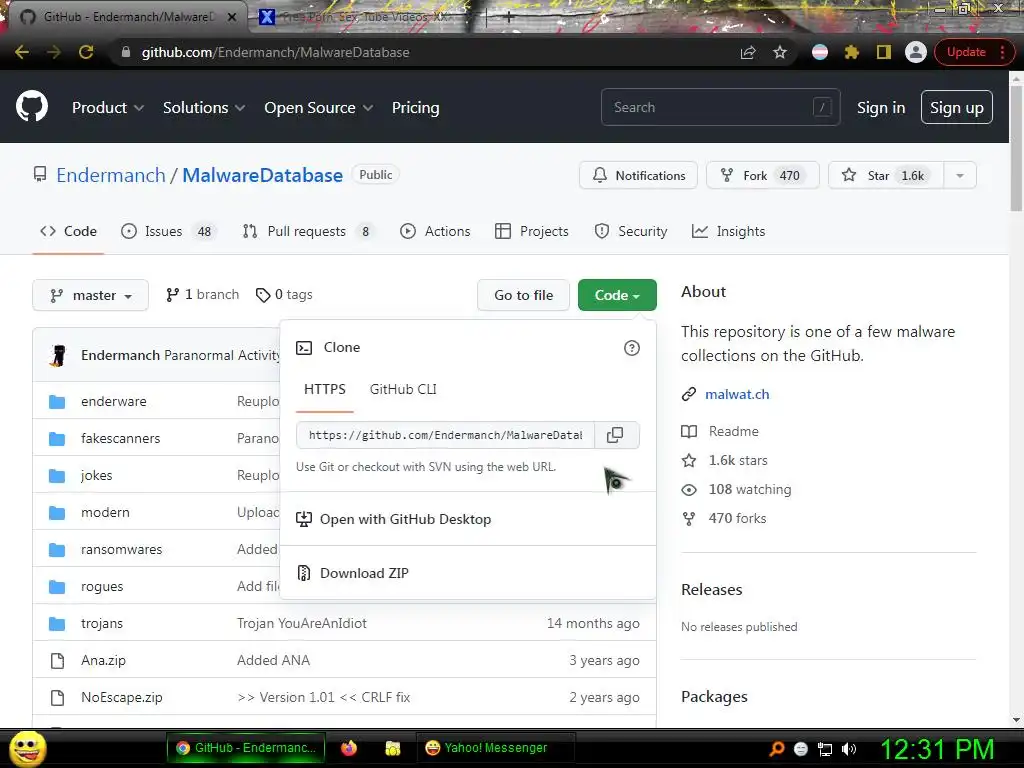
Task: Click the Notifications button
Action: click(638, 175)
